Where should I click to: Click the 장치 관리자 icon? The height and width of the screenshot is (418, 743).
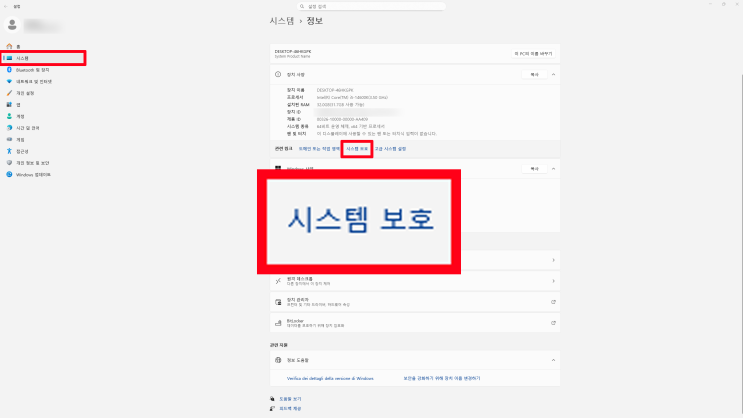coord(278,302)
